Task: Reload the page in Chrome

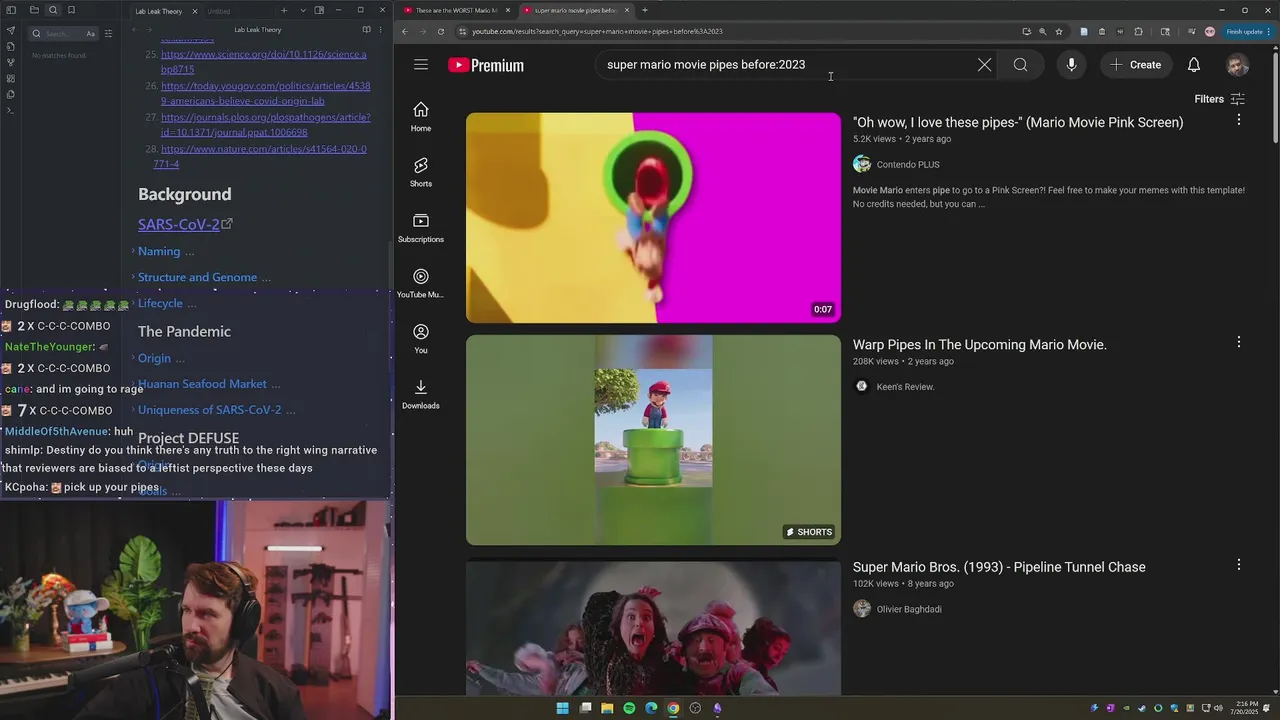Action: coord(441,31)
